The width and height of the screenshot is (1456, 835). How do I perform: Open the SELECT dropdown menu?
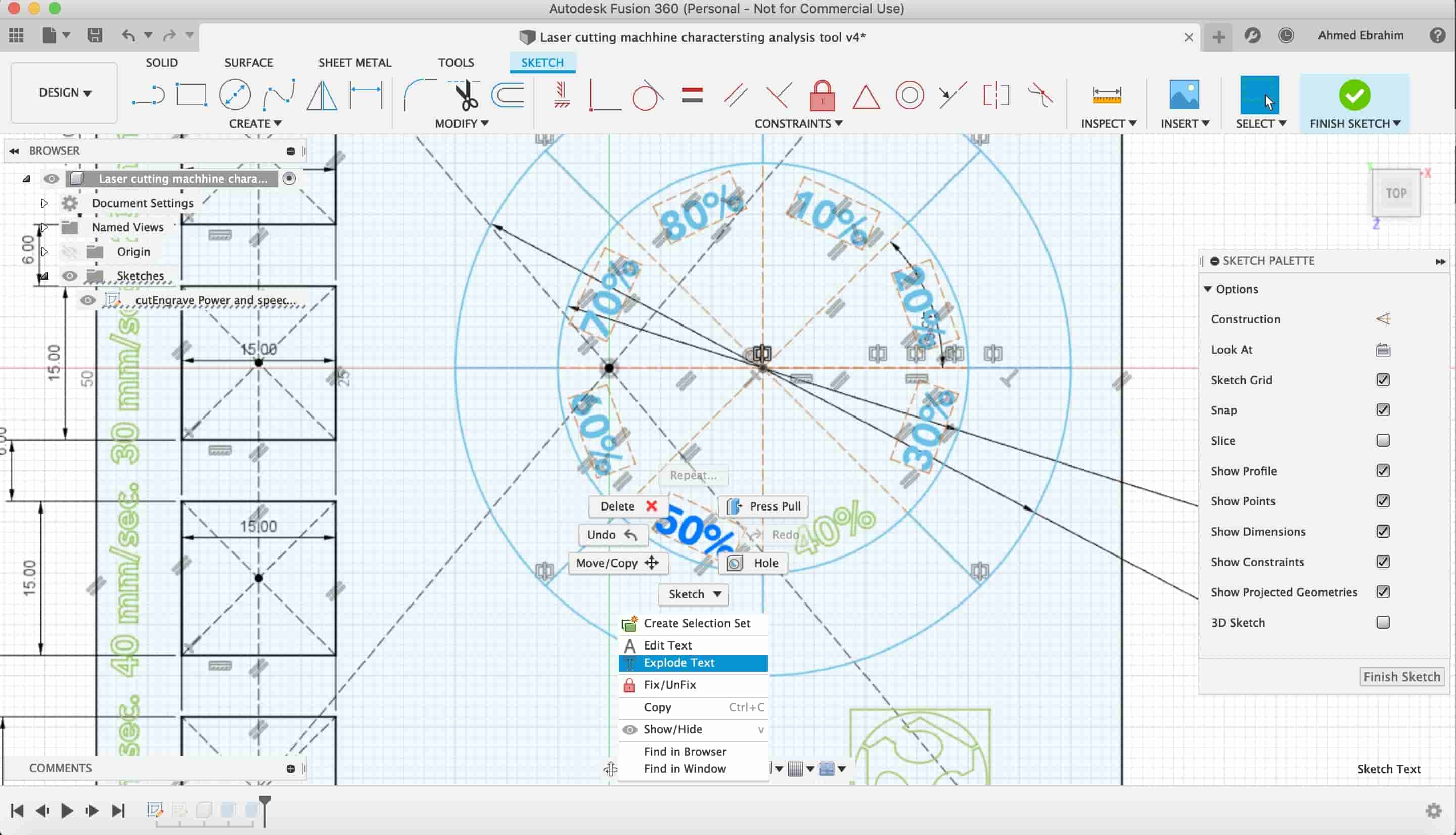point(1260,123)
